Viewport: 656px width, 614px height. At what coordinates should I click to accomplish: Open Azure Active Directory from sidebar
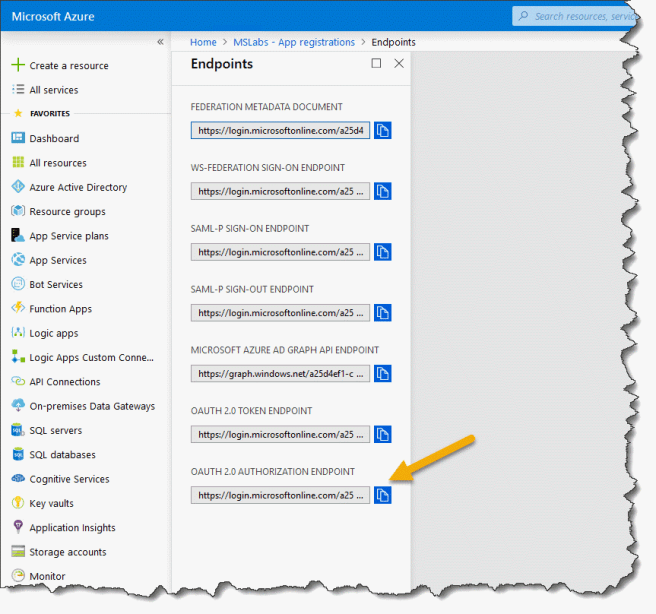[x=78, y=187]
